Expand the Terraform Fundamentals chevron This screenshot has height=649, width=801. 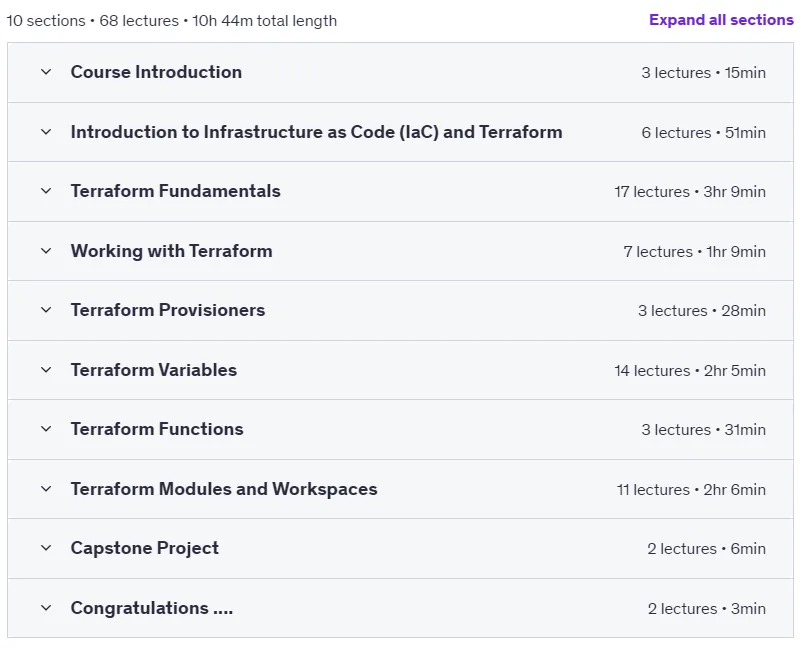[46, 191]
